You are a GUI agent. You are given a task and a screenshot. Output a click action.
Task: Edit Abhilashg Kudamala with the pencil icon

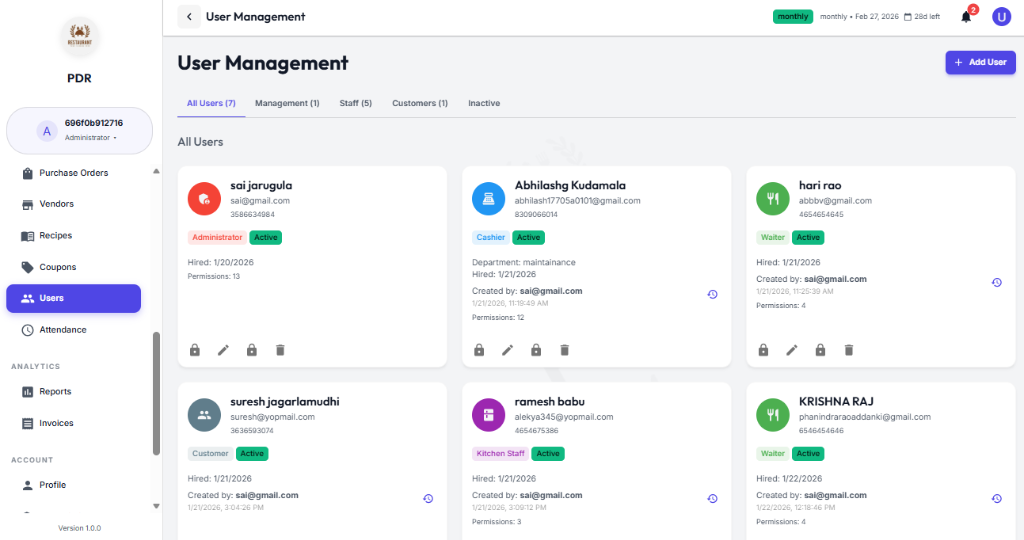click(507, 350)
